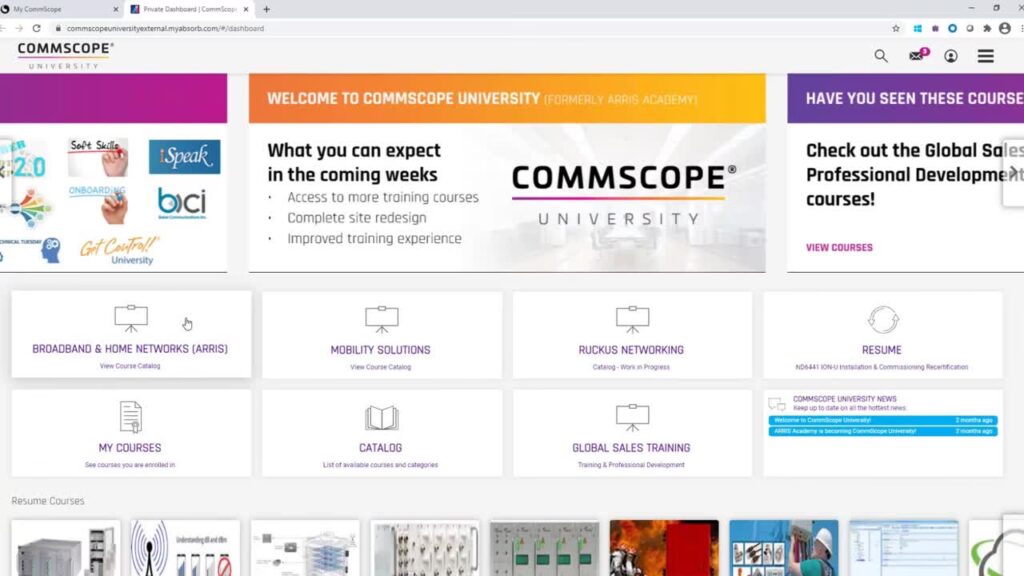The height and width of the screenshot is (576, 1024).
Task: Open the My Courses tile
Action: click(130, 433)
